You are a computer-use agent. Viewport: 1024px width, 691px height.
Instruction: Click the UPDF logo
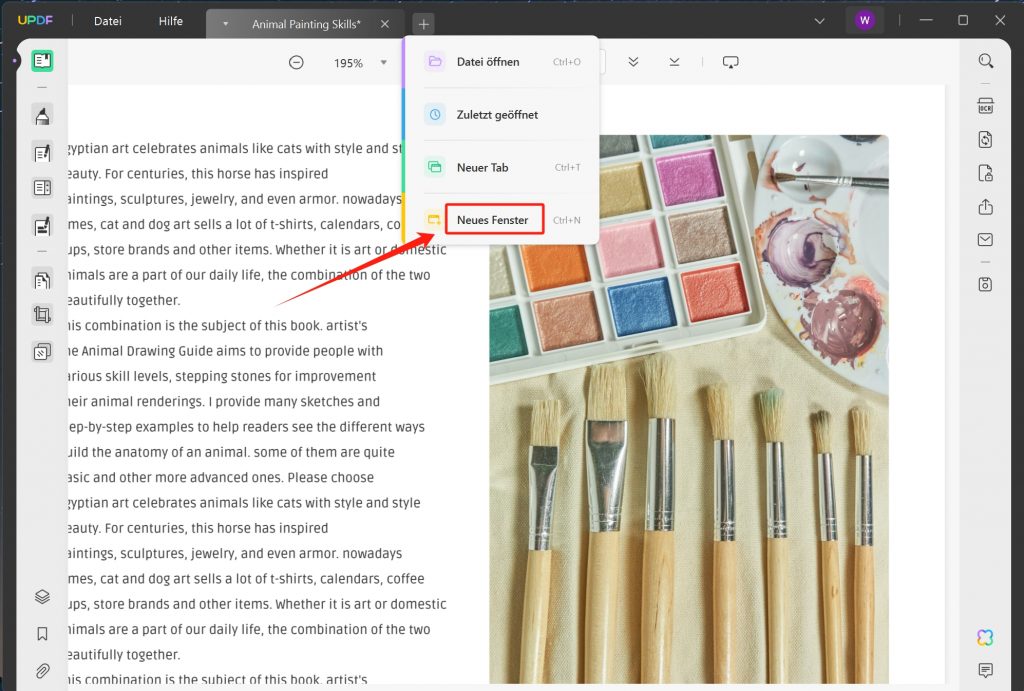coord(35,20)
